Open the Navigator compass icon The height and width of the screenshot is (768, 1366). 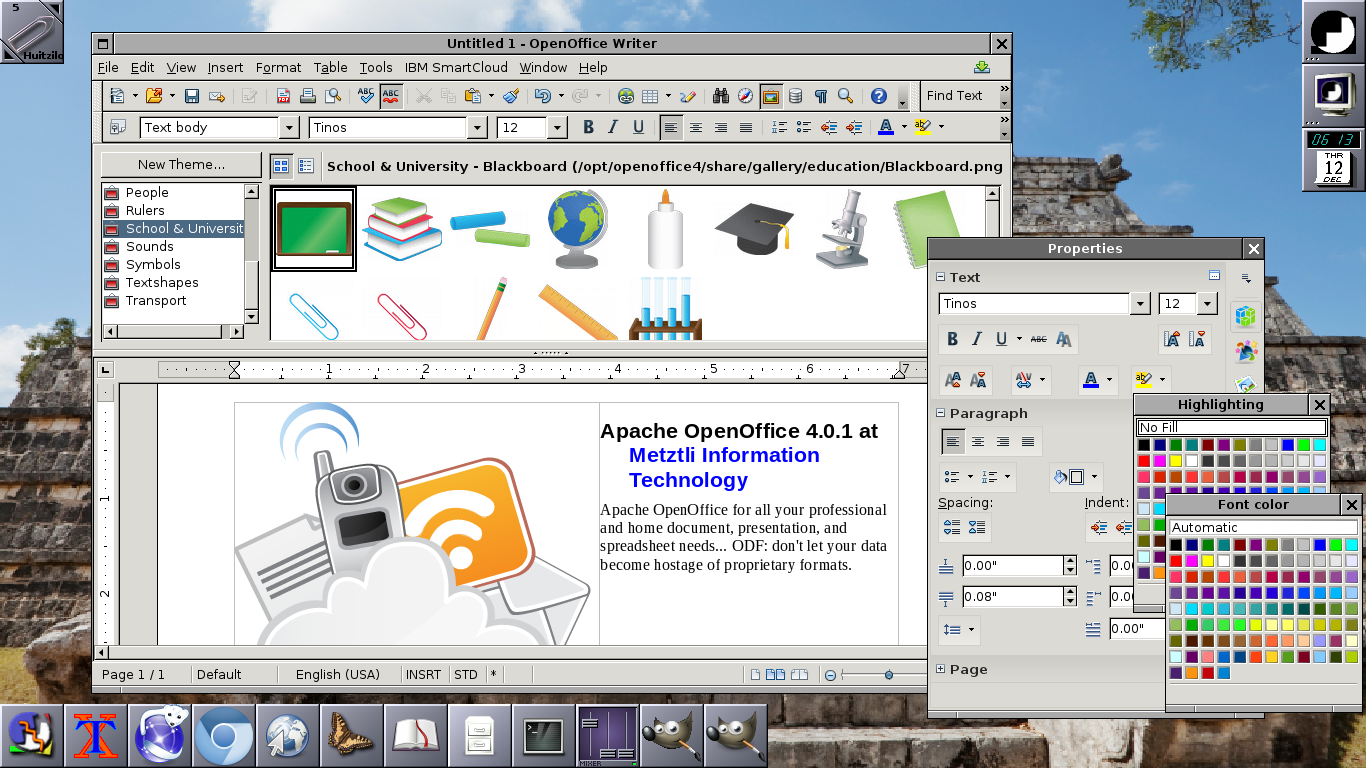pos(746,96)
